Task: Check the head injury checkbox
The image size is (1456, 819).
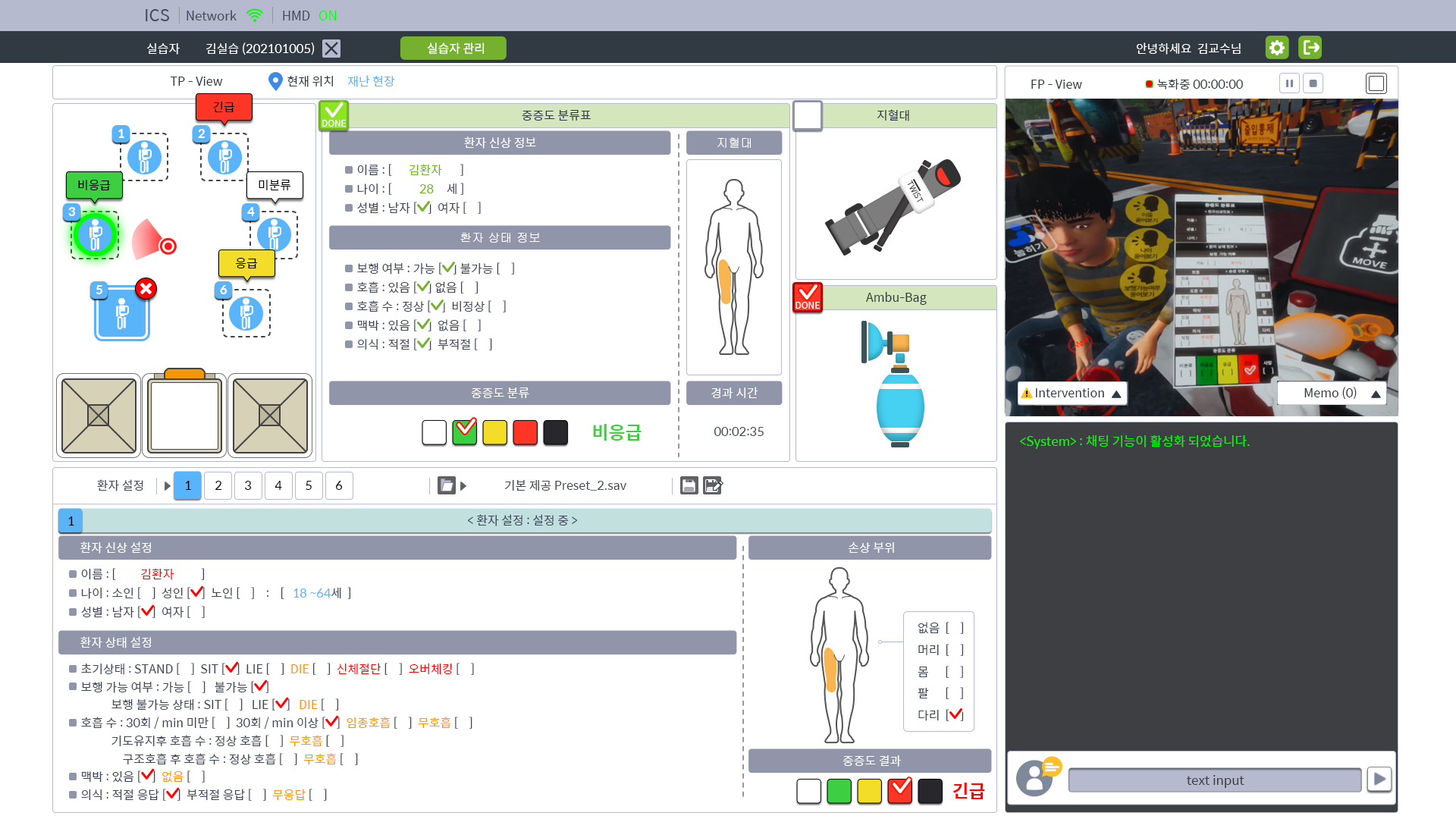Action: tap(955, 650)
